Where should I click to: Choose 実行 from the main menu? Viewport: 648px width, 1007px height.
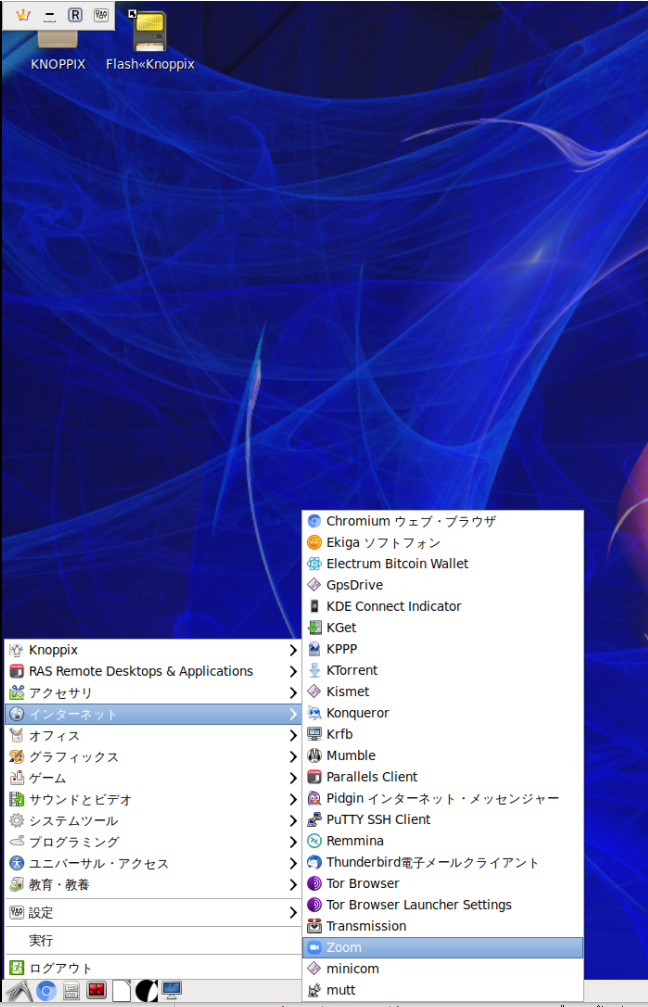click(153, 940)
